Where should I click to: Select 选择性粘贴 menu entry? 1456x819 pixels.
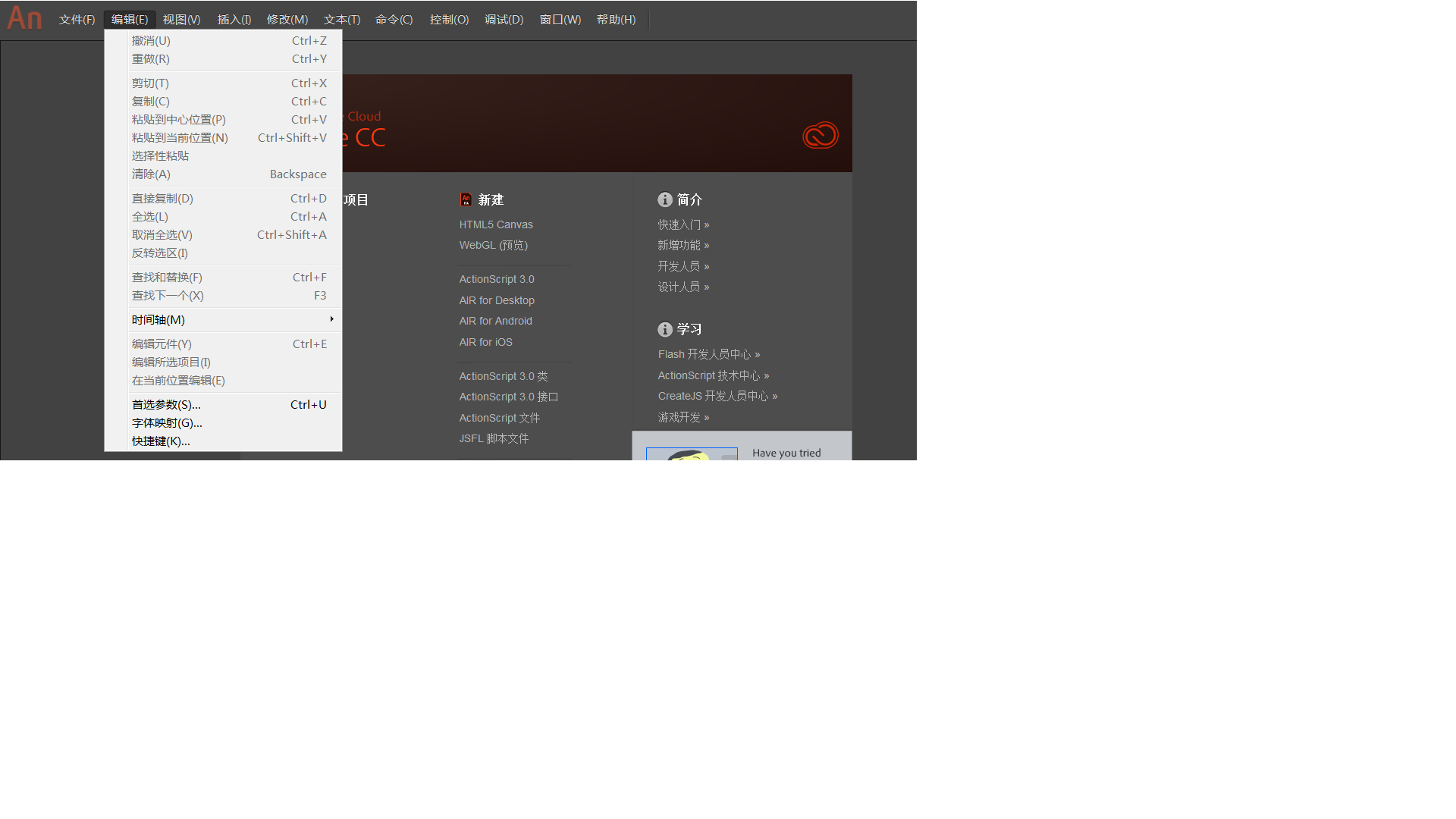coord(223,156)
